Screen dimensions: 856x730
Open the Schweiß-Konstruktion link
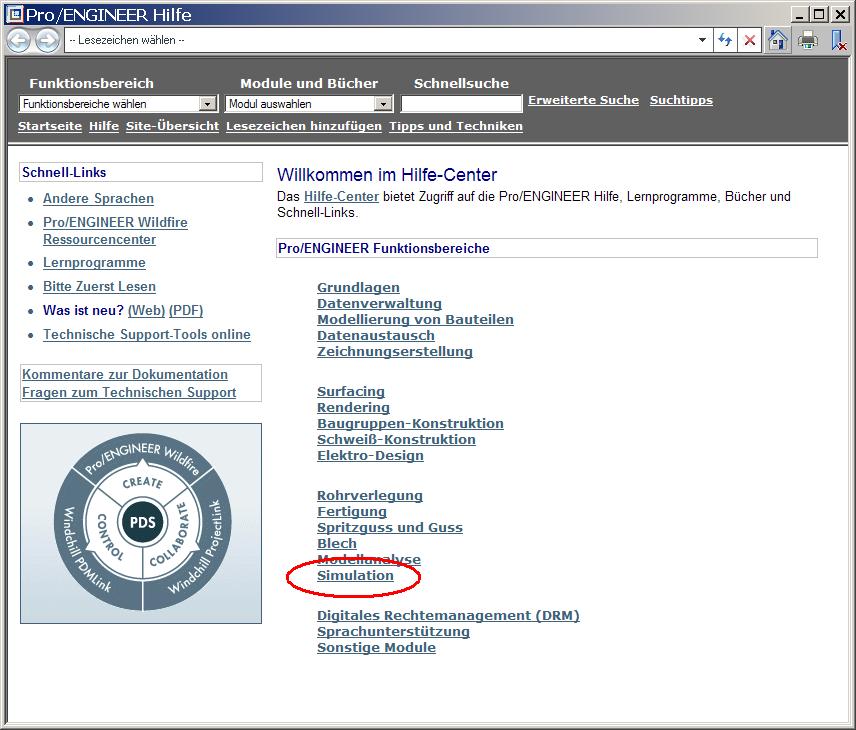[x=396, y=440]
